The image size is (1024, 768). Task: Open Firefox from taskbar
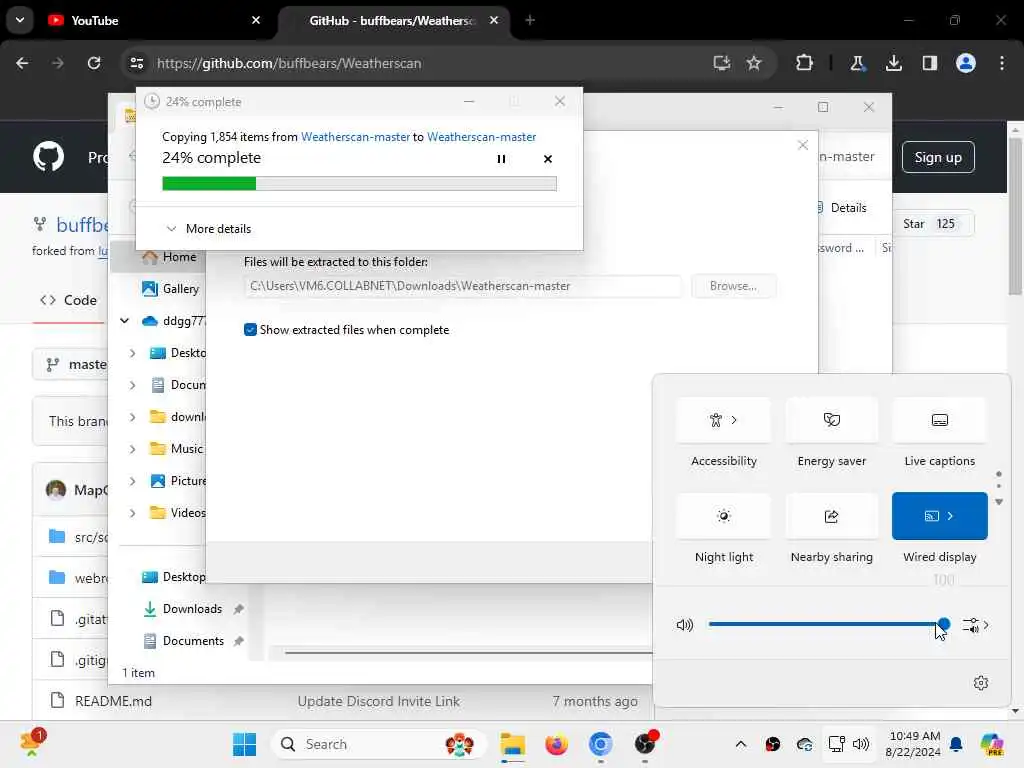point(556,744)
